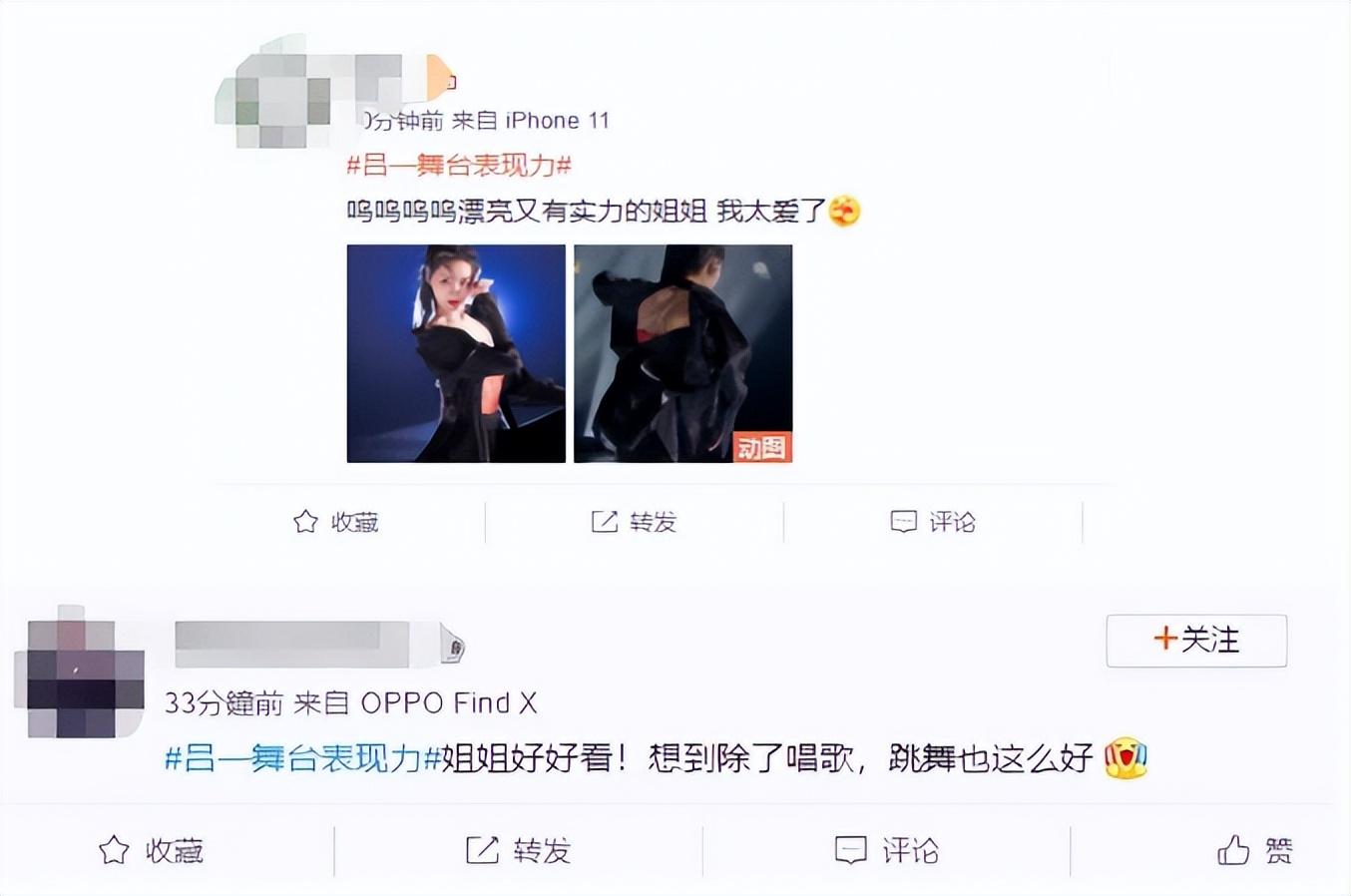Click the share icon in lower post's 转发
The image size is (1351, 896).
[482, 850]
